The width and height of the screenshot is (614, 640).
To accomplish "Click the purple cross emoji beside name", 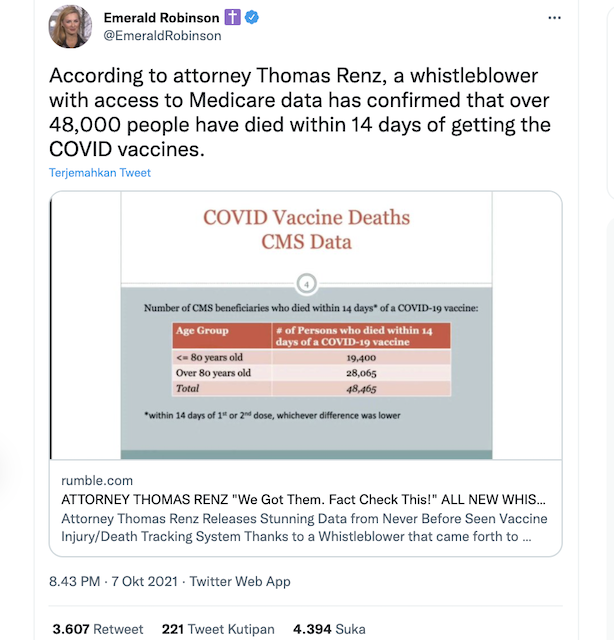I will (233, 18).
